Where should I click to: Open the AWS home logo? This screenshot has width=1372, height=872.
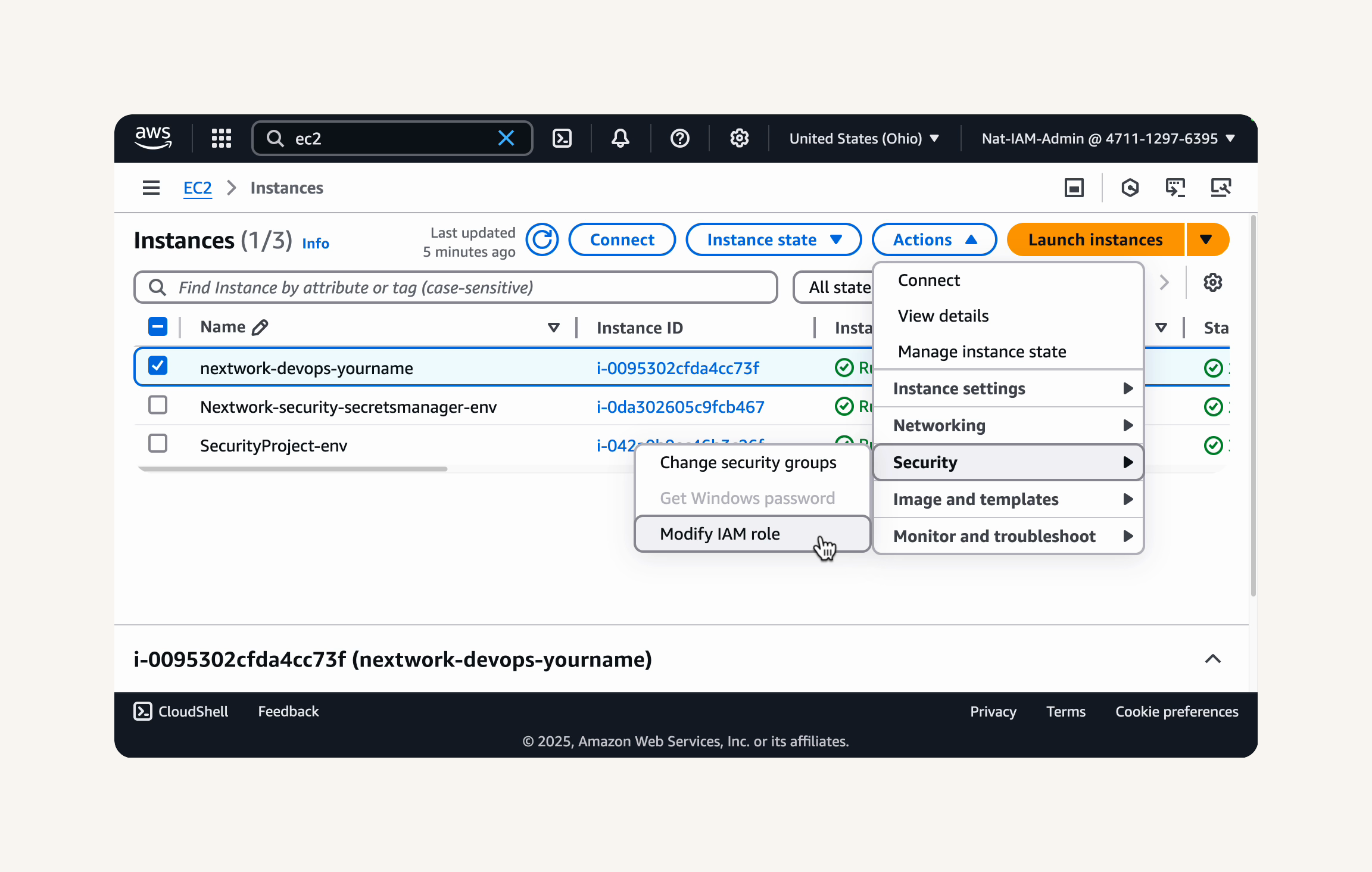click(153, 138)
